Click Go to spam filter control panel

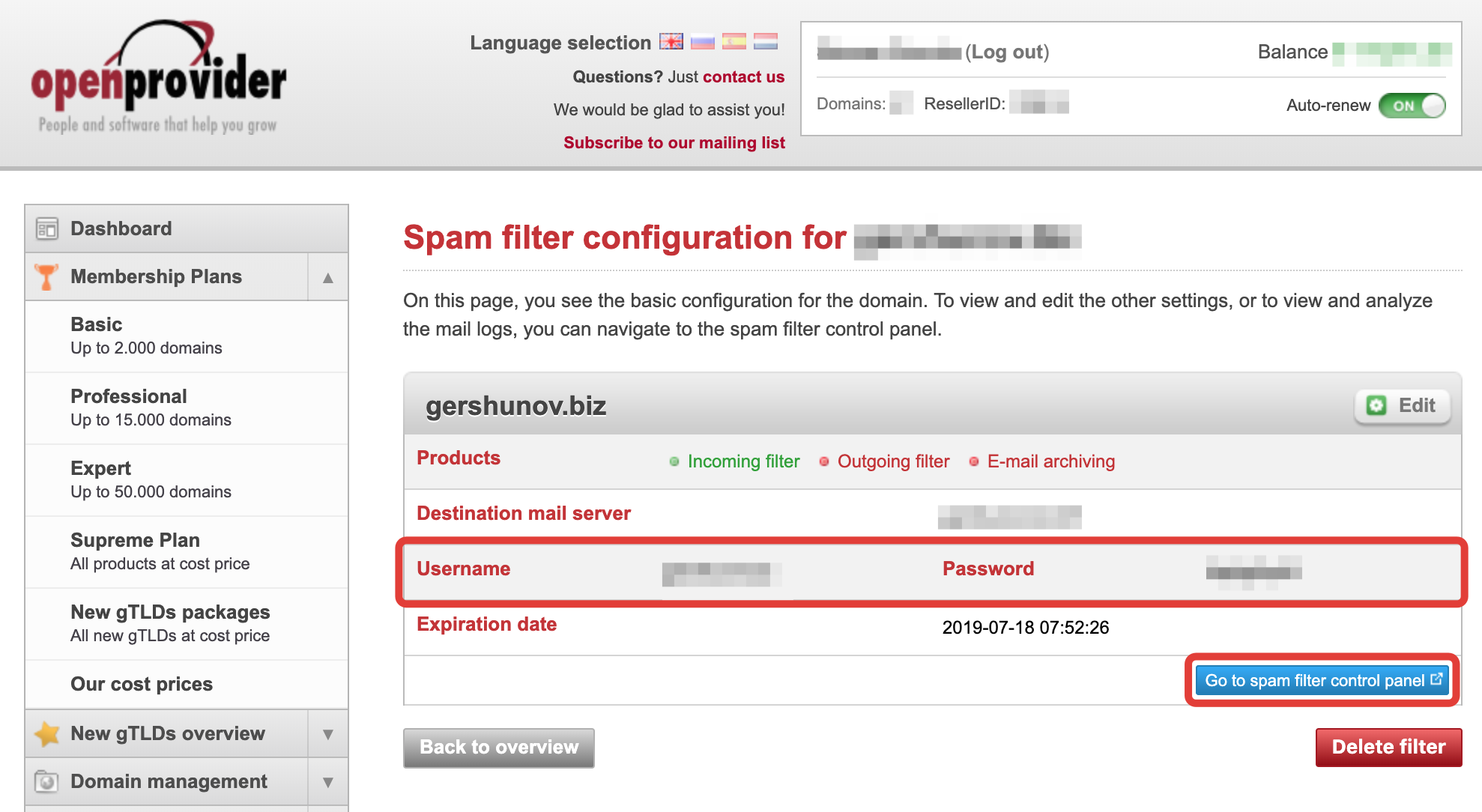click(1322, 680)
